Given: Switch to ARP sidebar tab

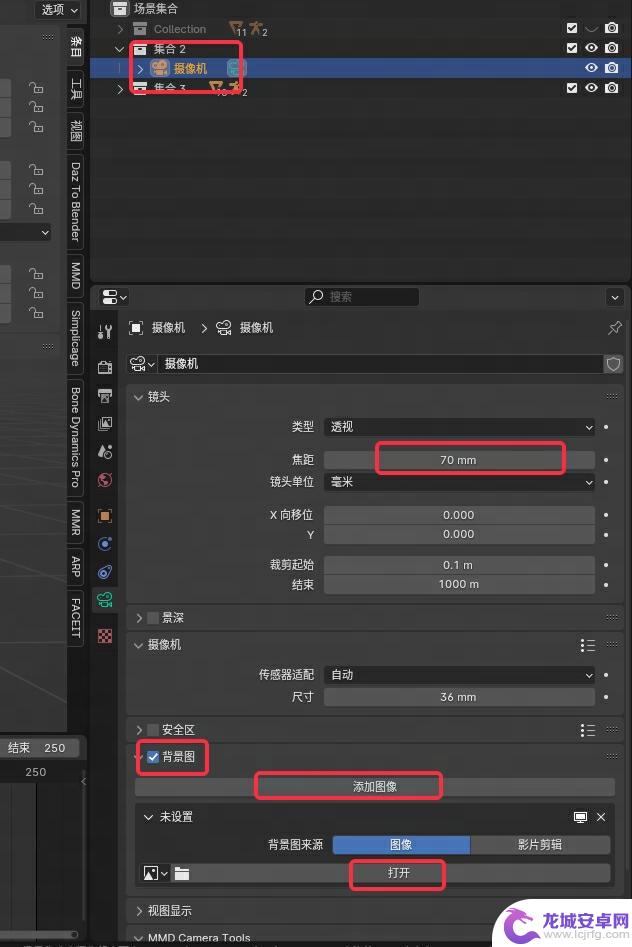Looking at the screenshot, I should [76, 567].
